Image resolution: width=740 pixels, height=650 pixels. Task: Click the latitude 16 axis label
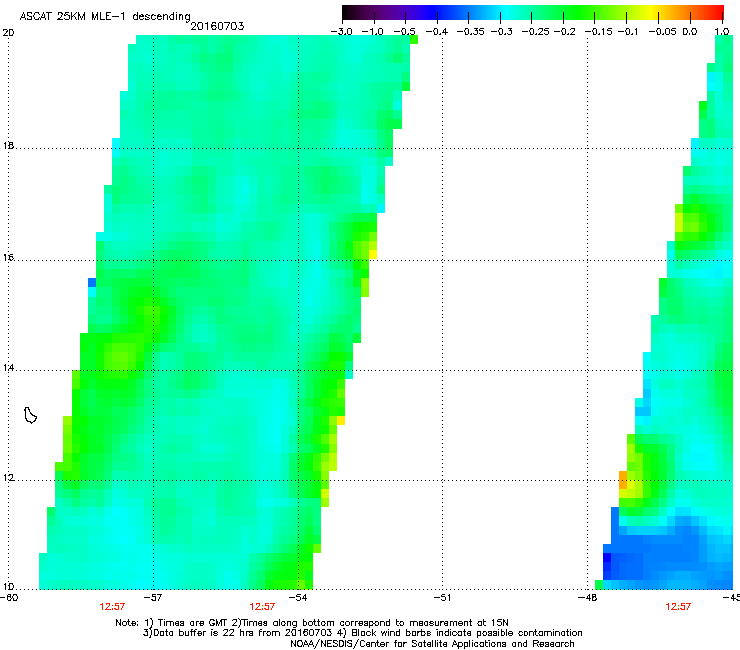(x=8, y=258)
